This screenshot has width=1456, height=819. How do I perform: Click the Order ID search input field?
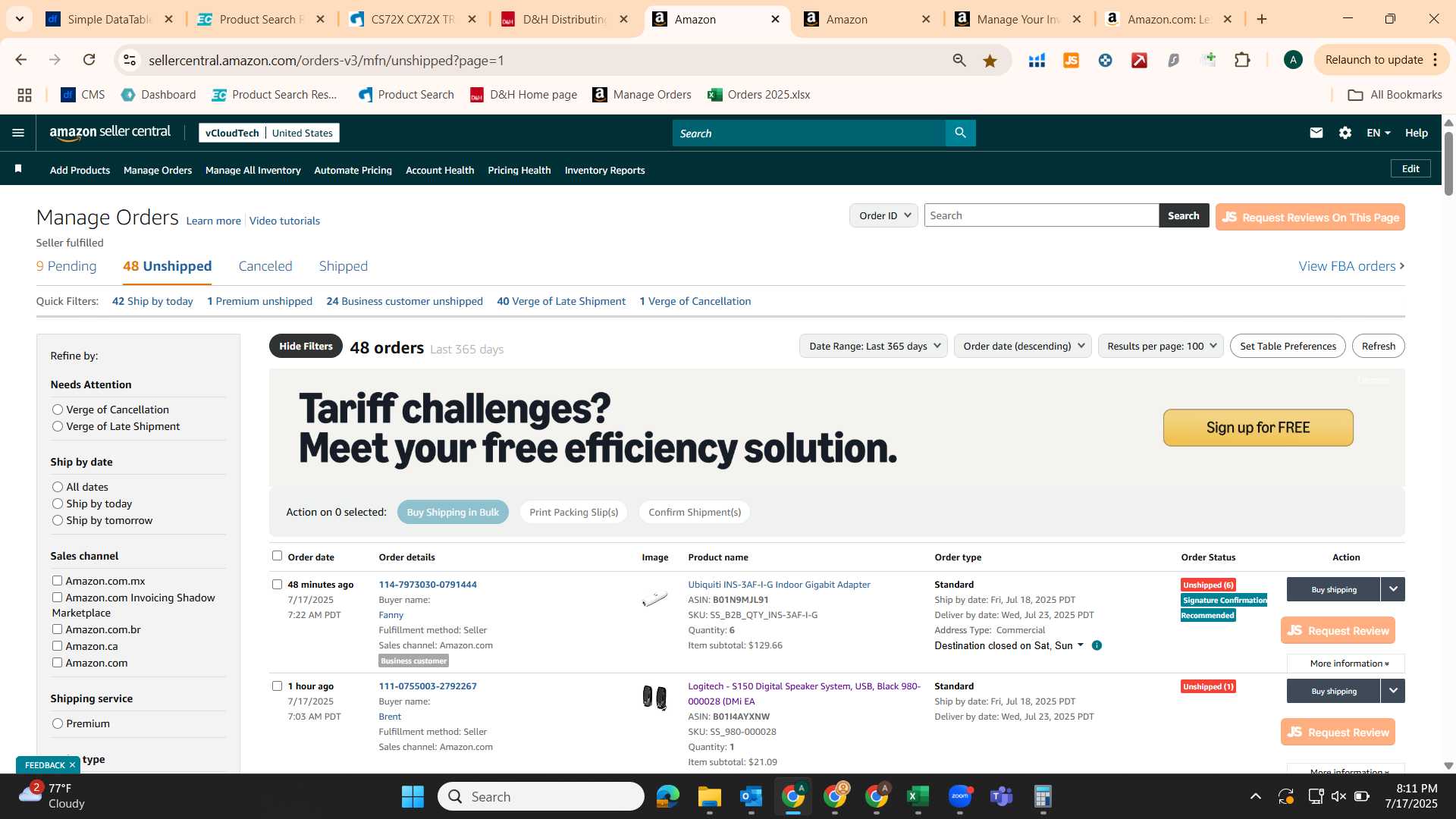[1041, 215]
